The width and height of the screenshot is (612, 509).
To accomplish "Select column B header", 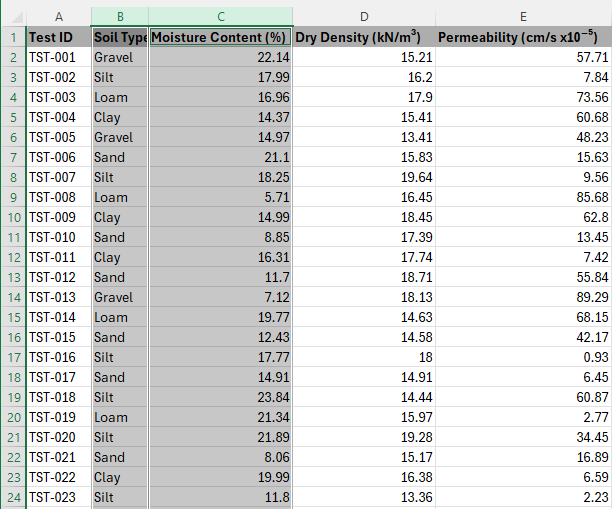I will (120, 17).
